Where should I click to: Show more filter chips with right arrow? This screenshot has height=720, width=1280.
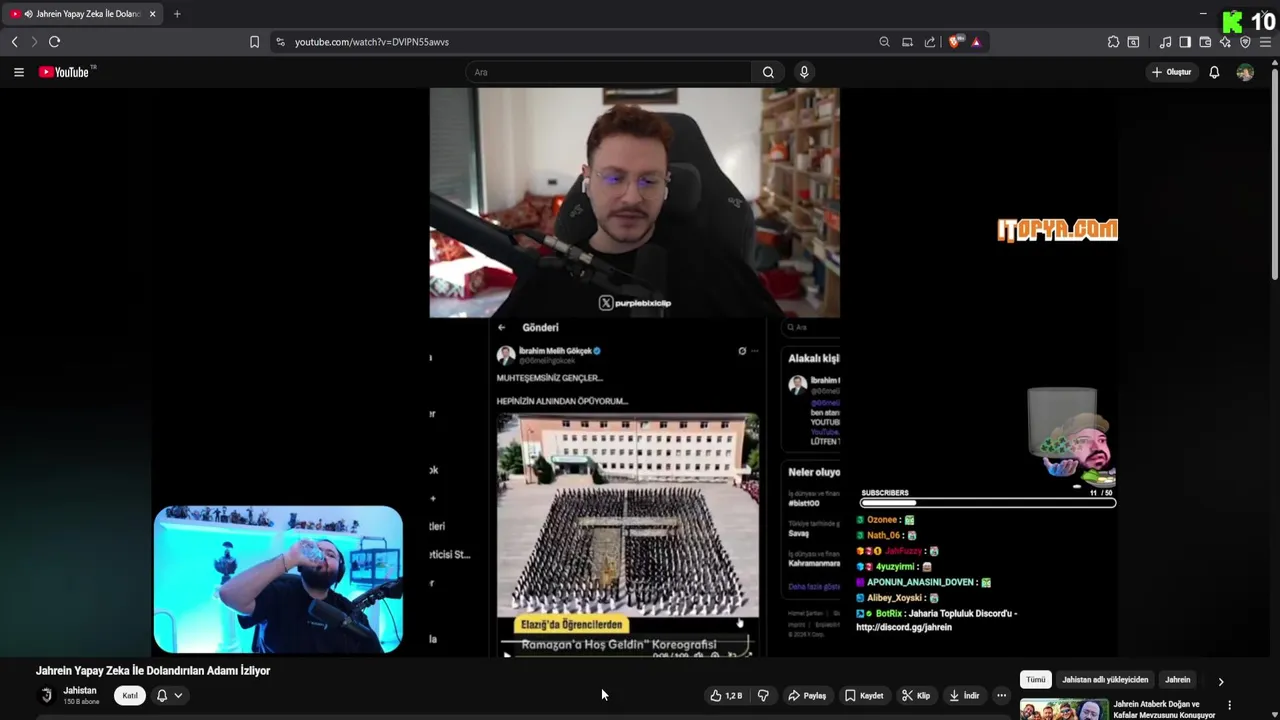tap(1220, 681)
